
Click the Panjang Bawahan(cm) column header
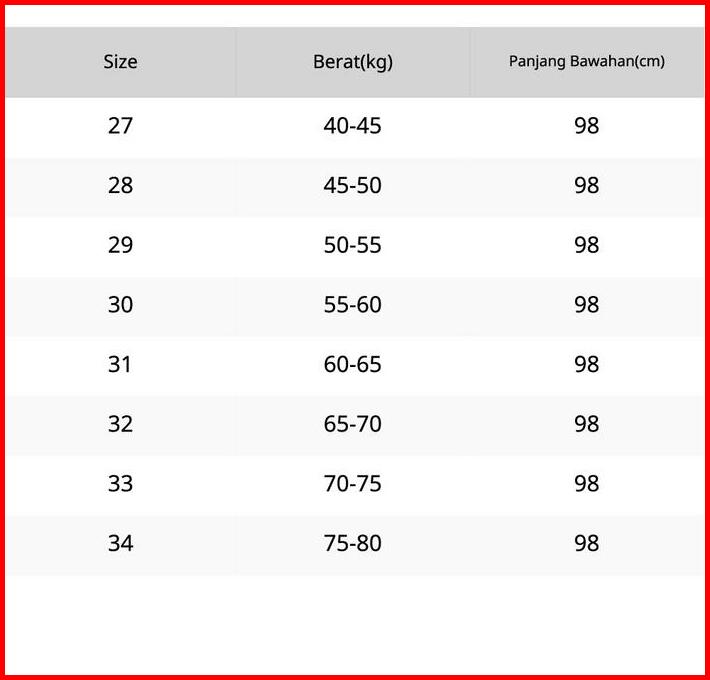click(586, 62)
